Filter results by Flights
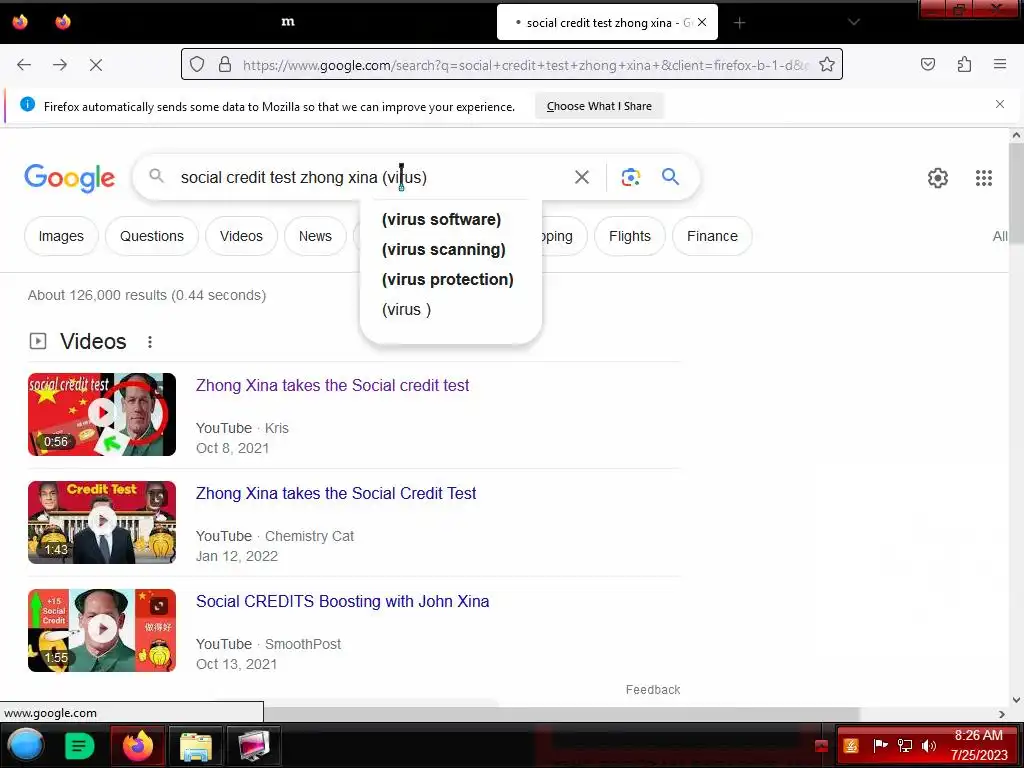 [630, 236]
